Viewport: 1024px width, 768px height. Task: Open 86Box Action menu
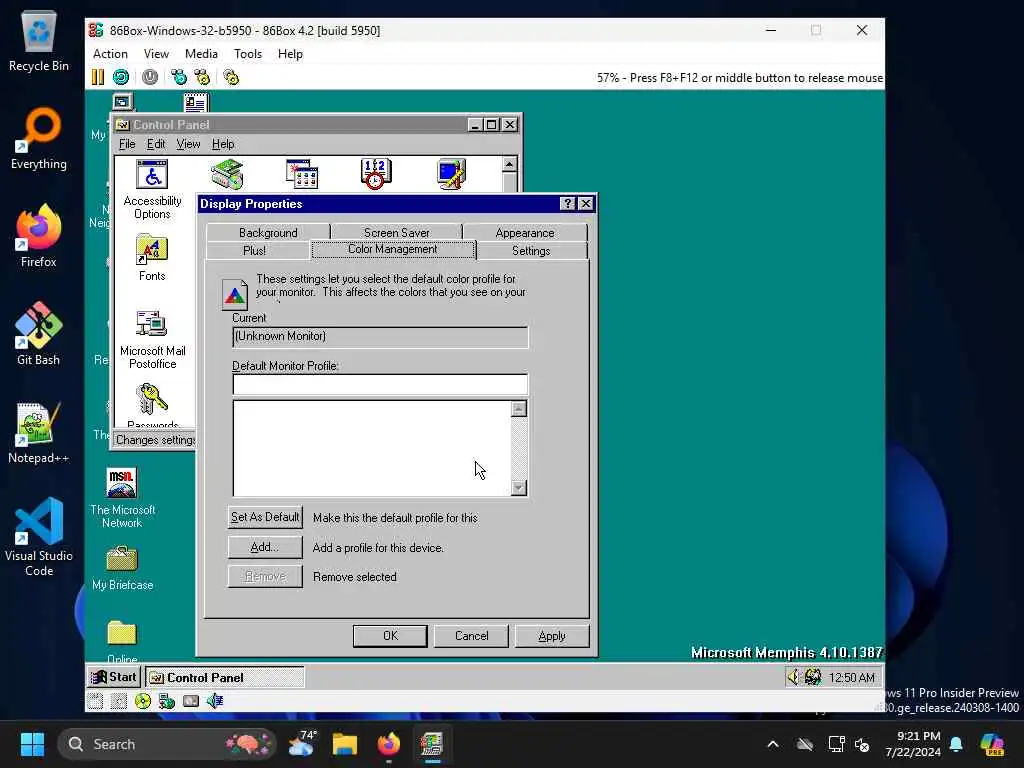pos(110,54)
